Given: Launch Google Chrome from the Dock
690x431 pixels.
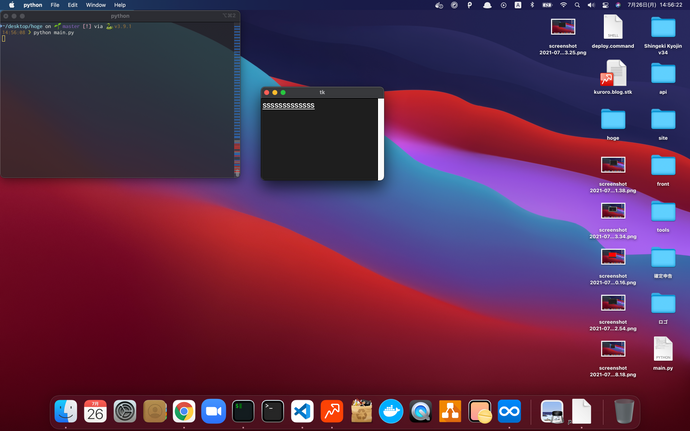Looking at the screenshot, I should click(x=184, y=411).
